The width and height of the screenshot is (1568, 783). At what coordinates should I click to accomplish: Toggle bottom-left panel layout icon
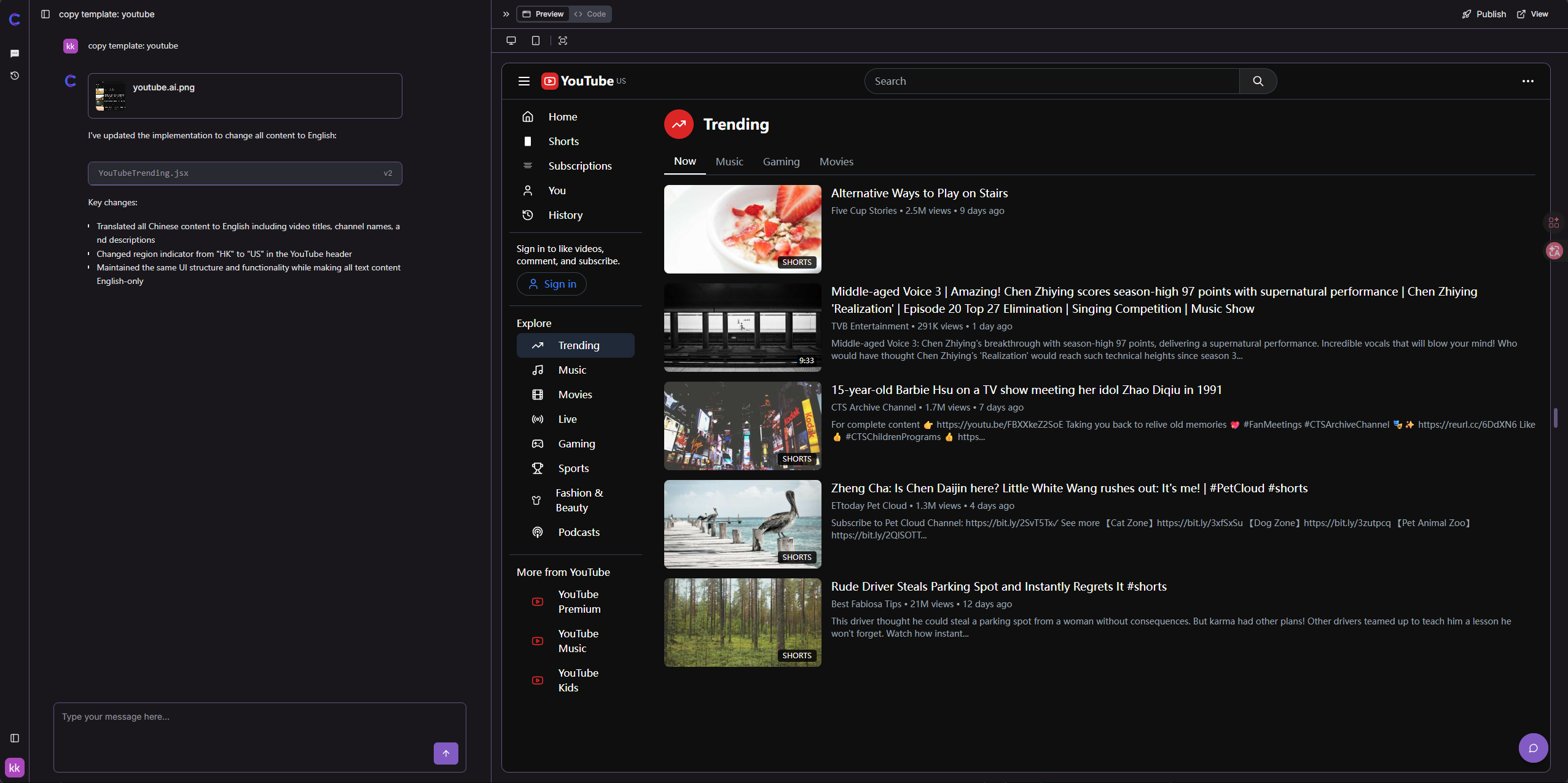pos(15,738)
